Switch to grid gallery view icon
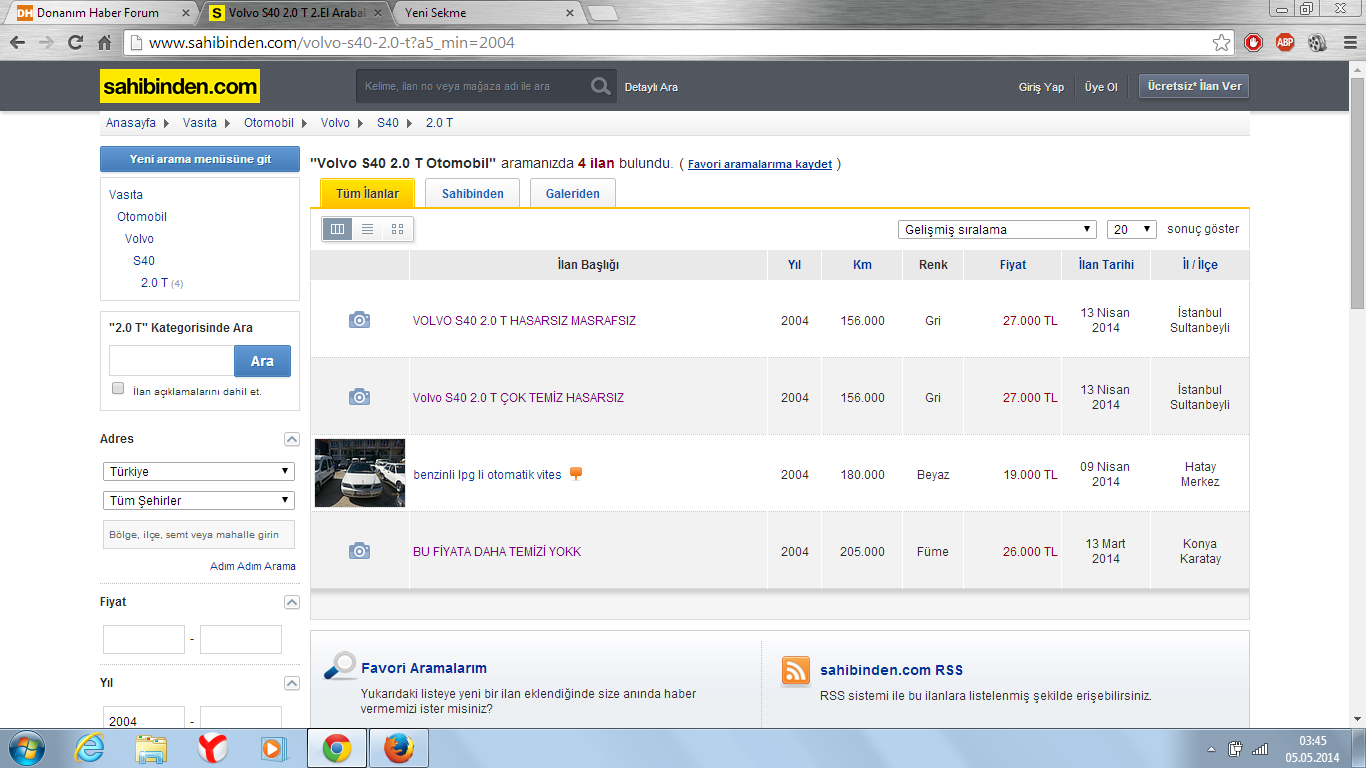The image size is (1366, 768). (x=397, y=229)
